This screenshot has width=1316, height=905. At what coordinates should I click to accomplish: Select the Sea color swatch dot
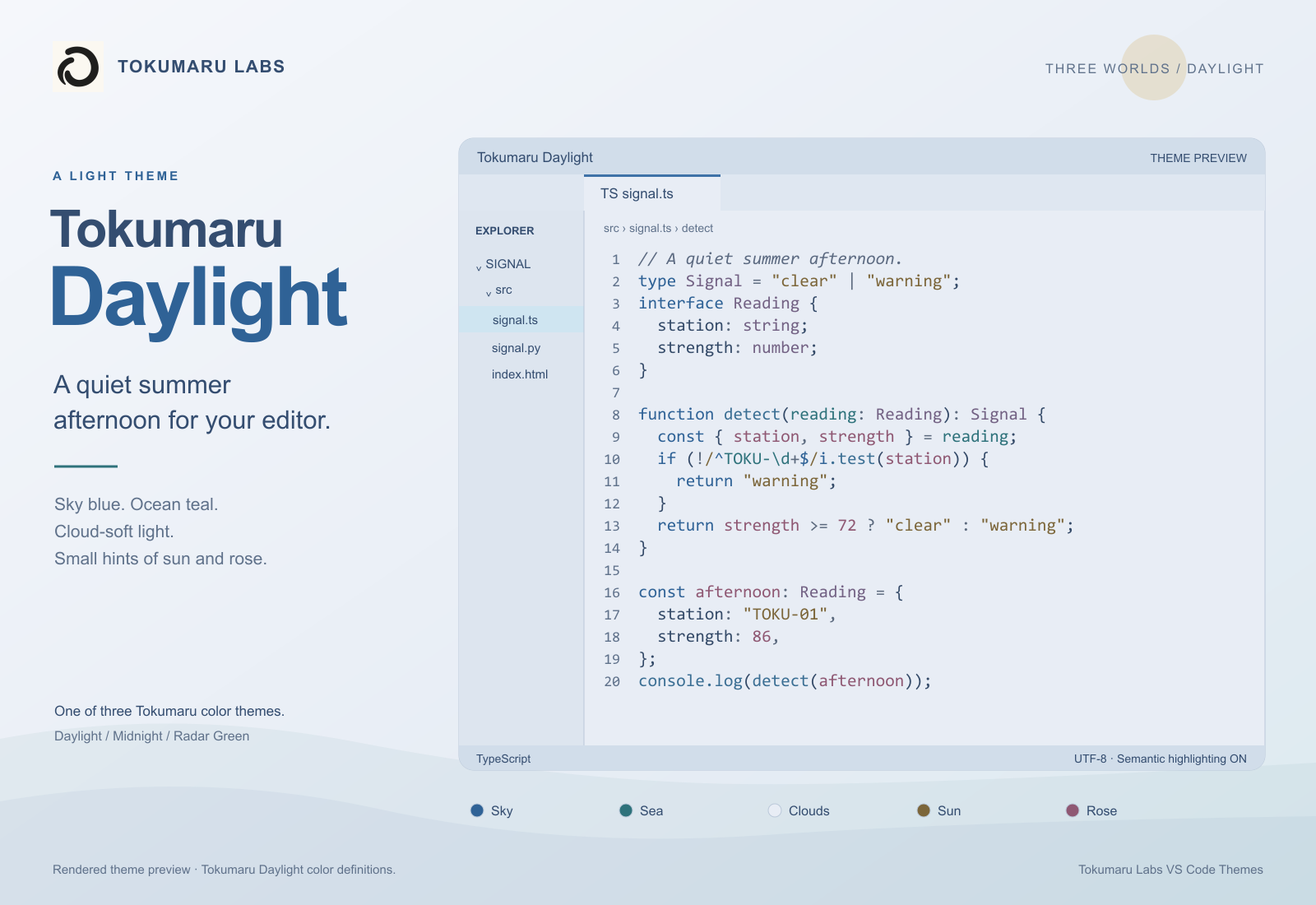pyautogui.click(x=626, y=810)
